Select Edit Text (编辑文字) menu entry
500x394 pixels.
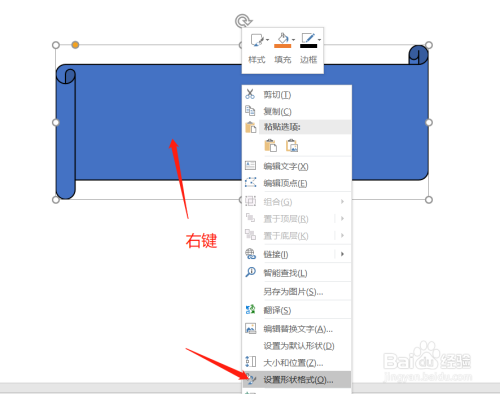coord(297,166)
